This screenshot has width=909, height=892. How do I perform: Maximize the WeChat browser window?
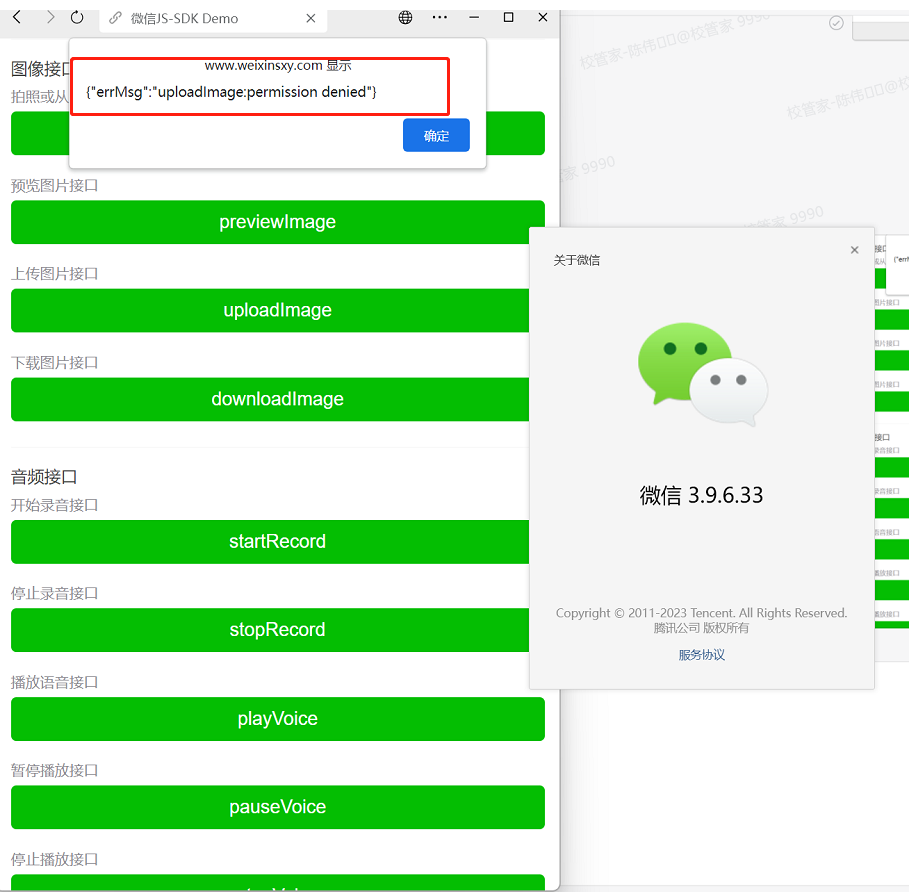[x=508, y=17]
